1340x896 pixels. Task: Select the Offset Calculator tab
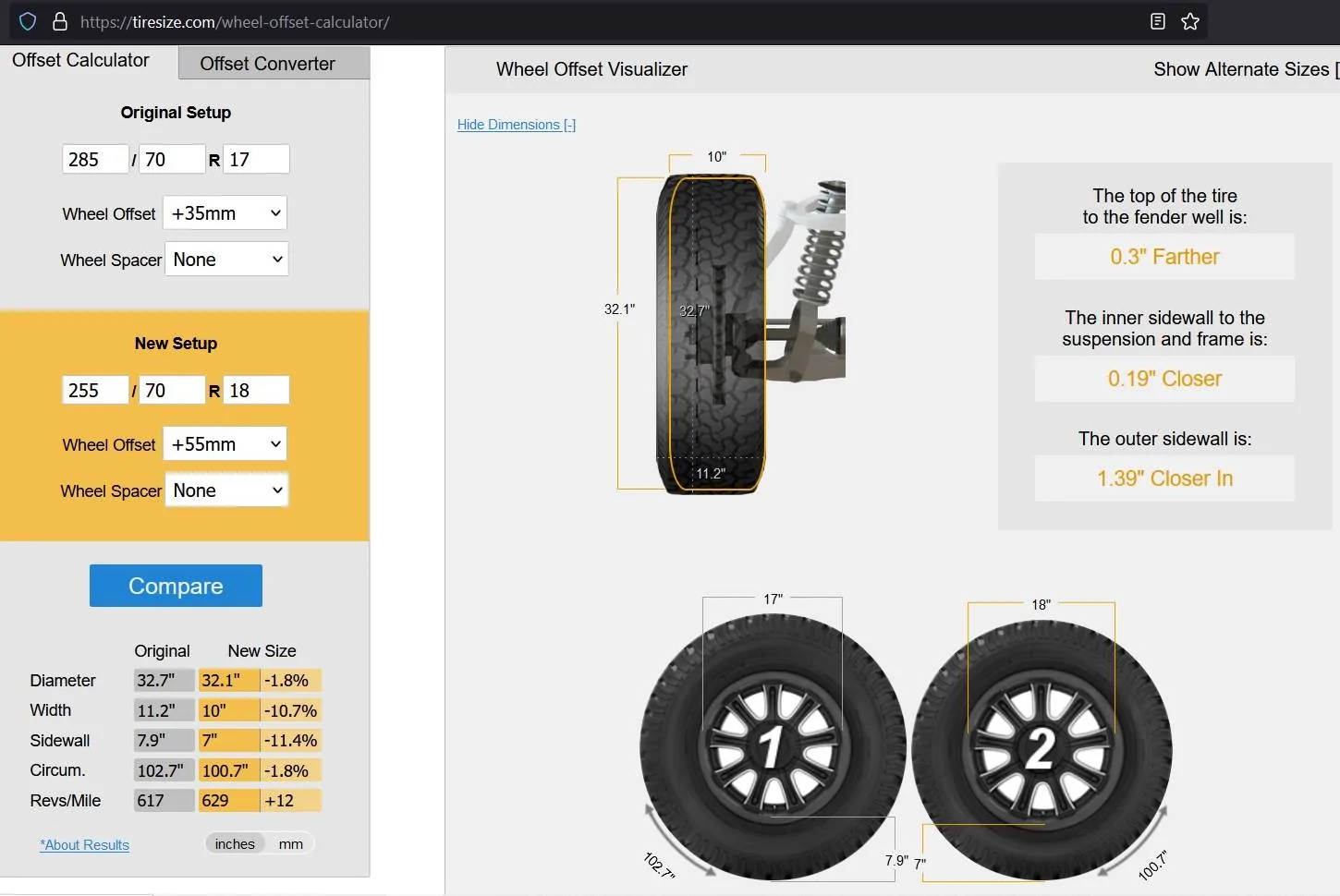pyautogui.click(x=80, y=60)
